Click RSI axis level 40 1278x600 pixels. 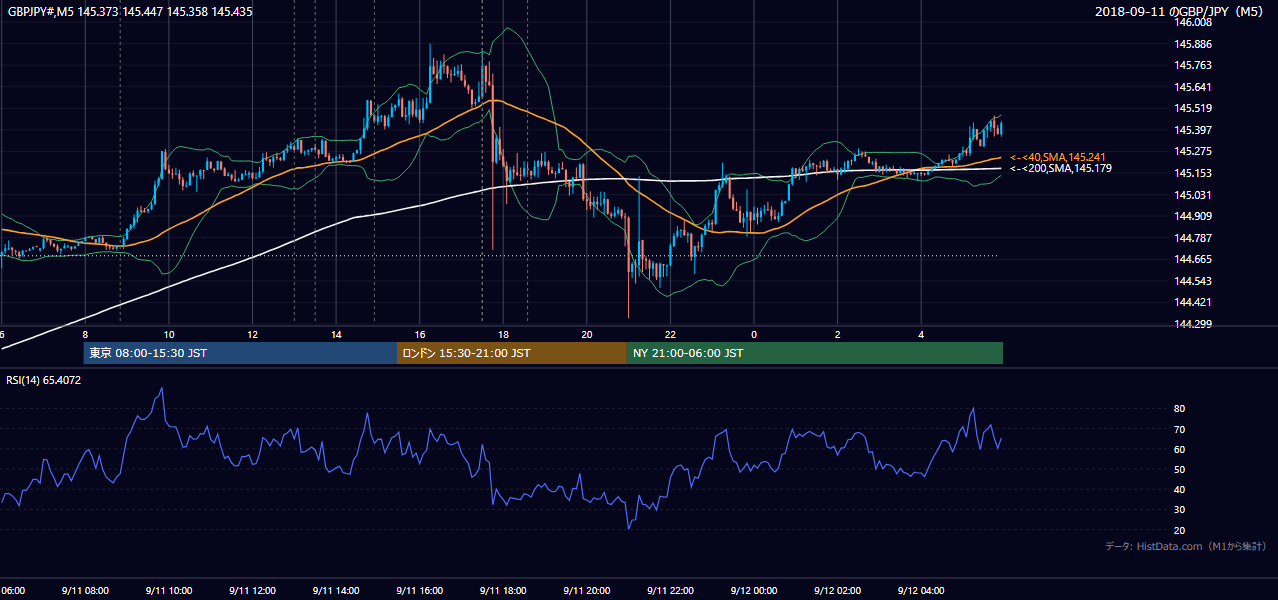click(x=1179, y=489)
